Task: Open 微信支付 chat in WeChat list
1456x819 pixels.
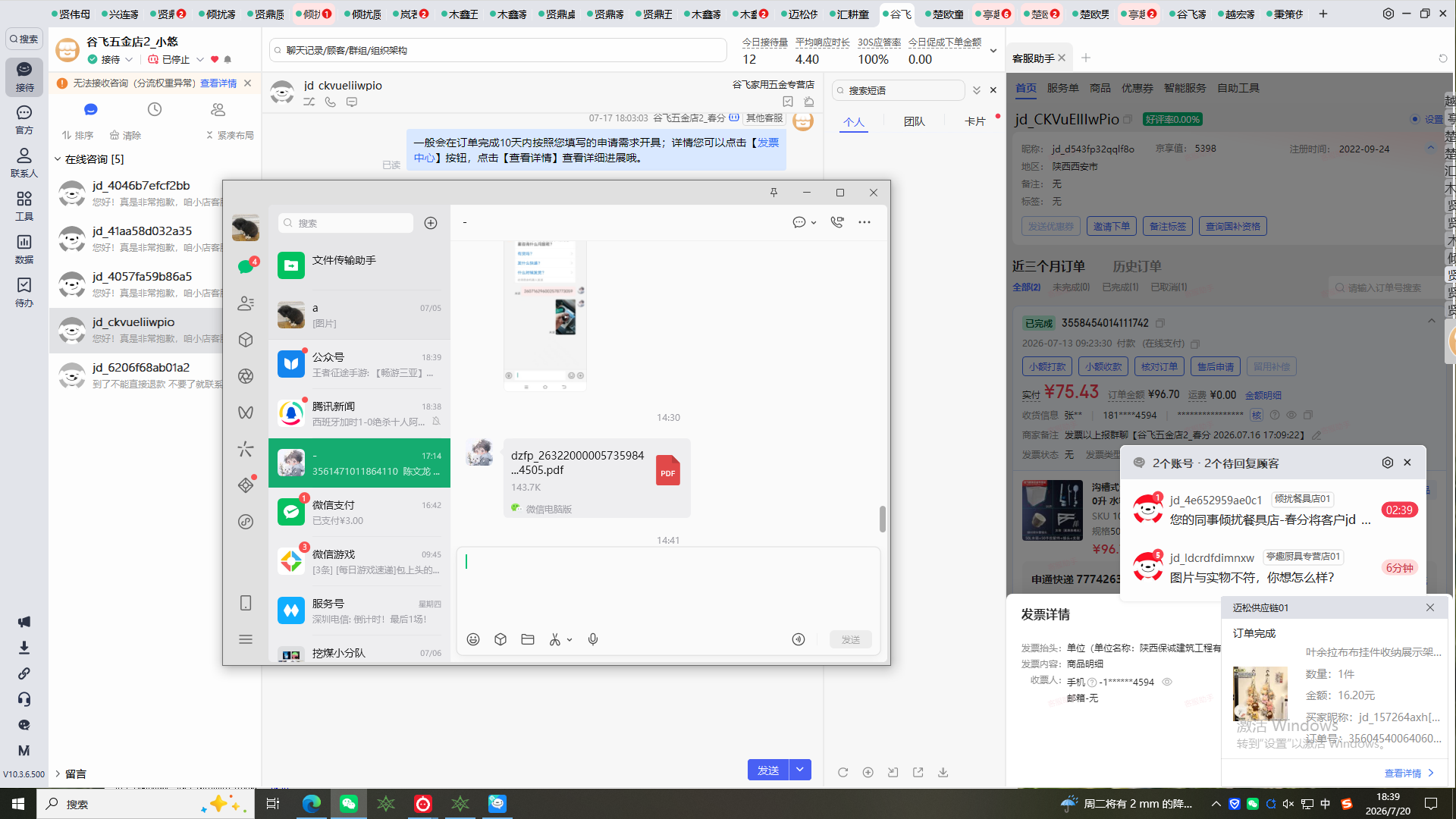Action: click(359, 512)
